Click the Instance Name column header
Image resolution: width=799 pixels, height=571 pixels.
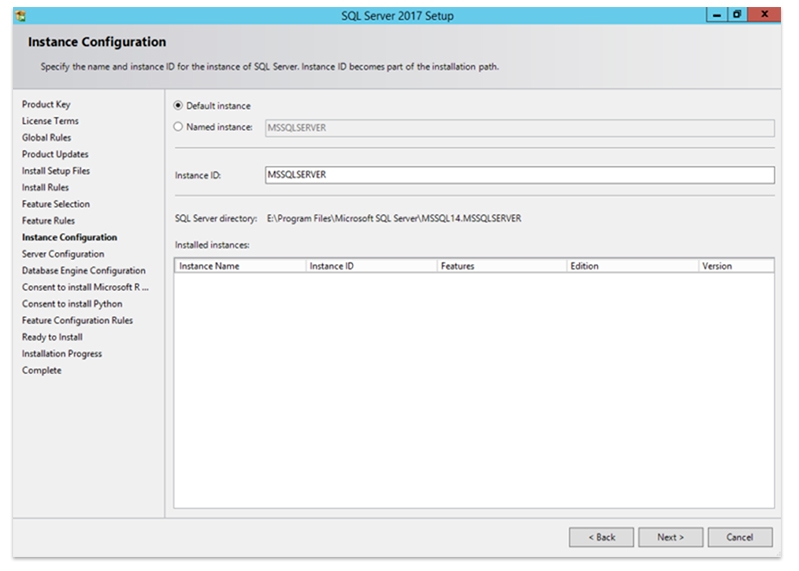coord(240,266)
